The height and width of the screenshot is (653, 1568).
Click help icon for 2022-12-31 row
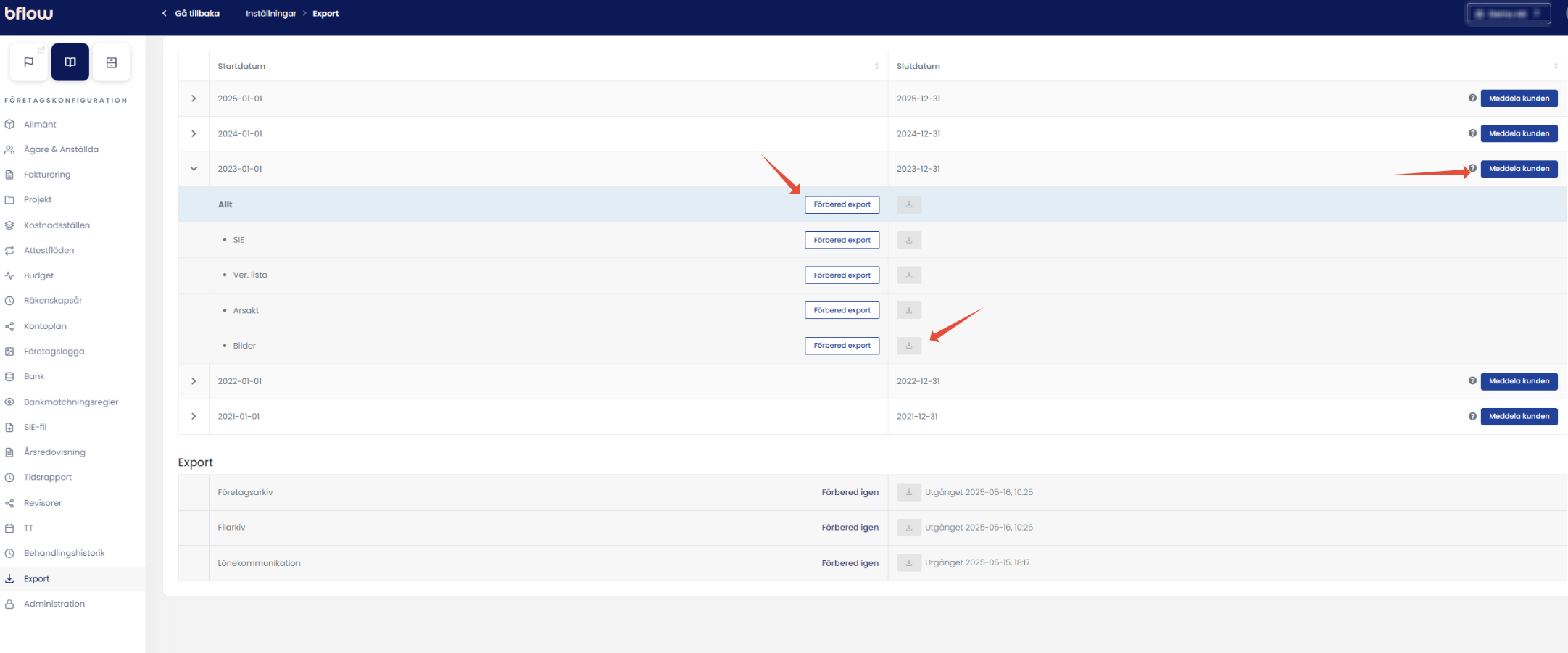coord(1472,380)
